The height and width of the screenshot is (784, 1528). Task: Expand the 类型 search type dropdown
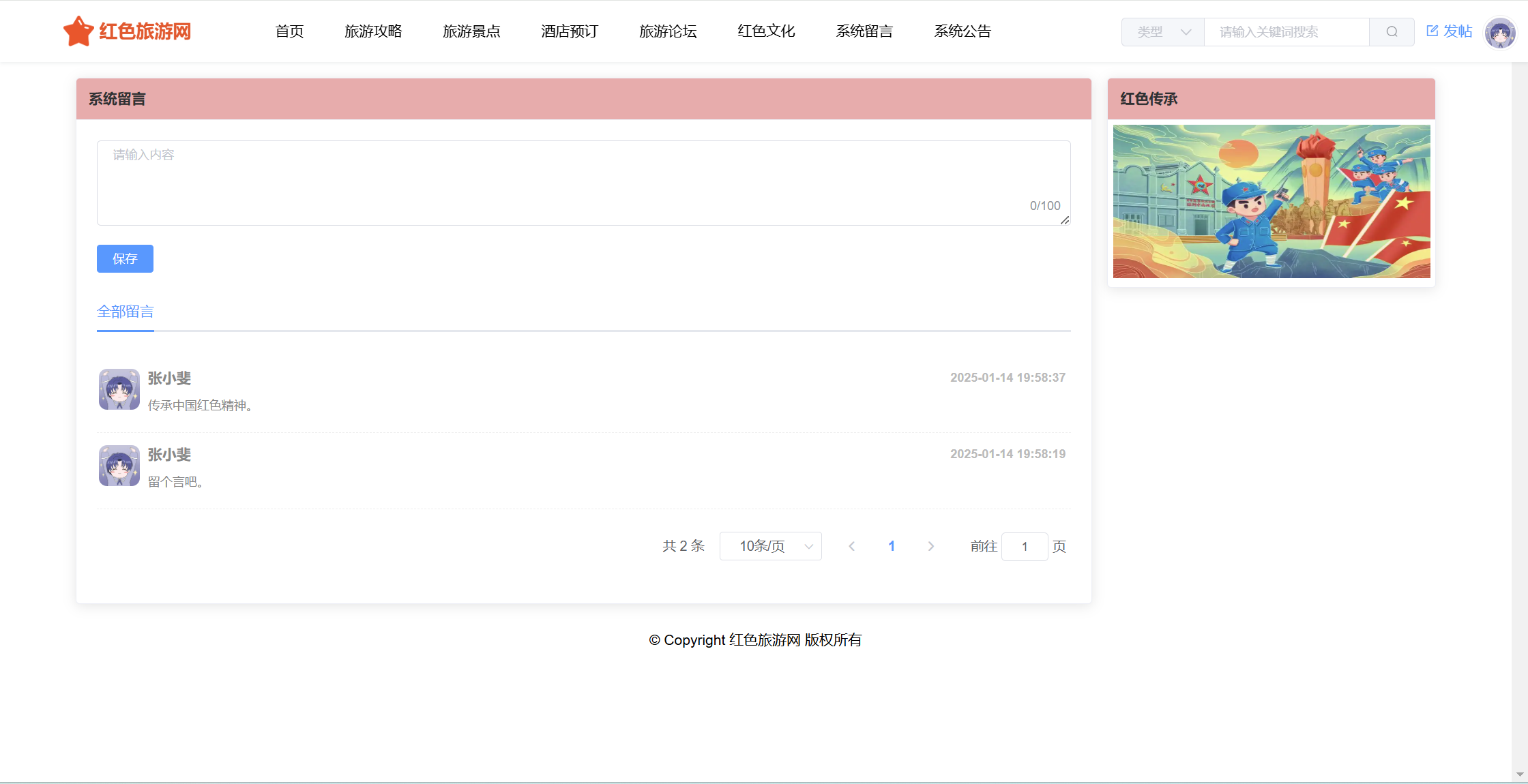[1163, 32]
